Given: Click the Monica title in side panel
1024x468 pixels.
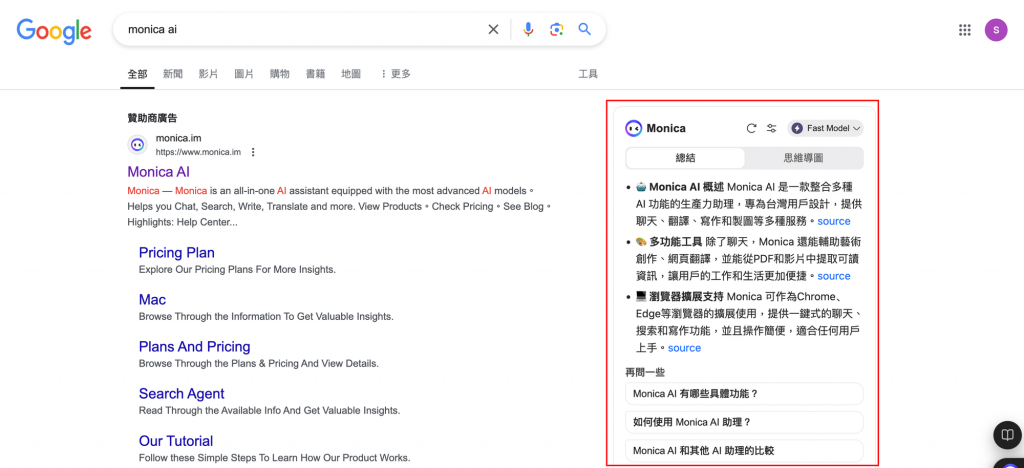Looking at the screenshot, I should [x=666, y=128].
